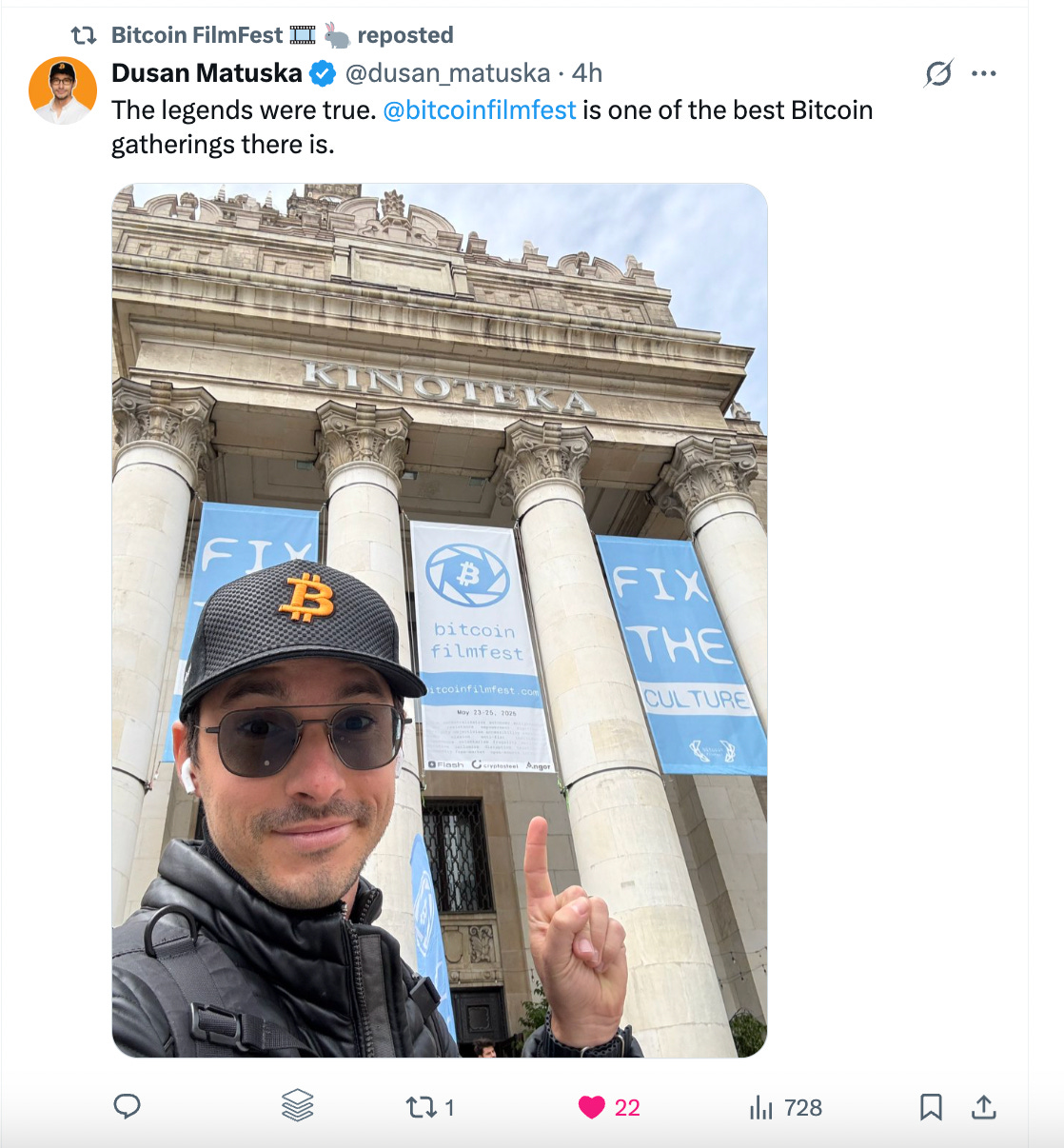Click the Dusan Matuska display name
The image size is (1064, 1148).
click(207, 73)
